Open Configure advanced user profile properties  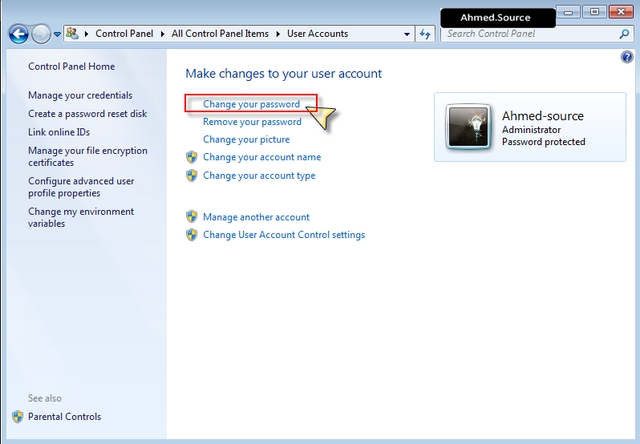click(81, 187)
